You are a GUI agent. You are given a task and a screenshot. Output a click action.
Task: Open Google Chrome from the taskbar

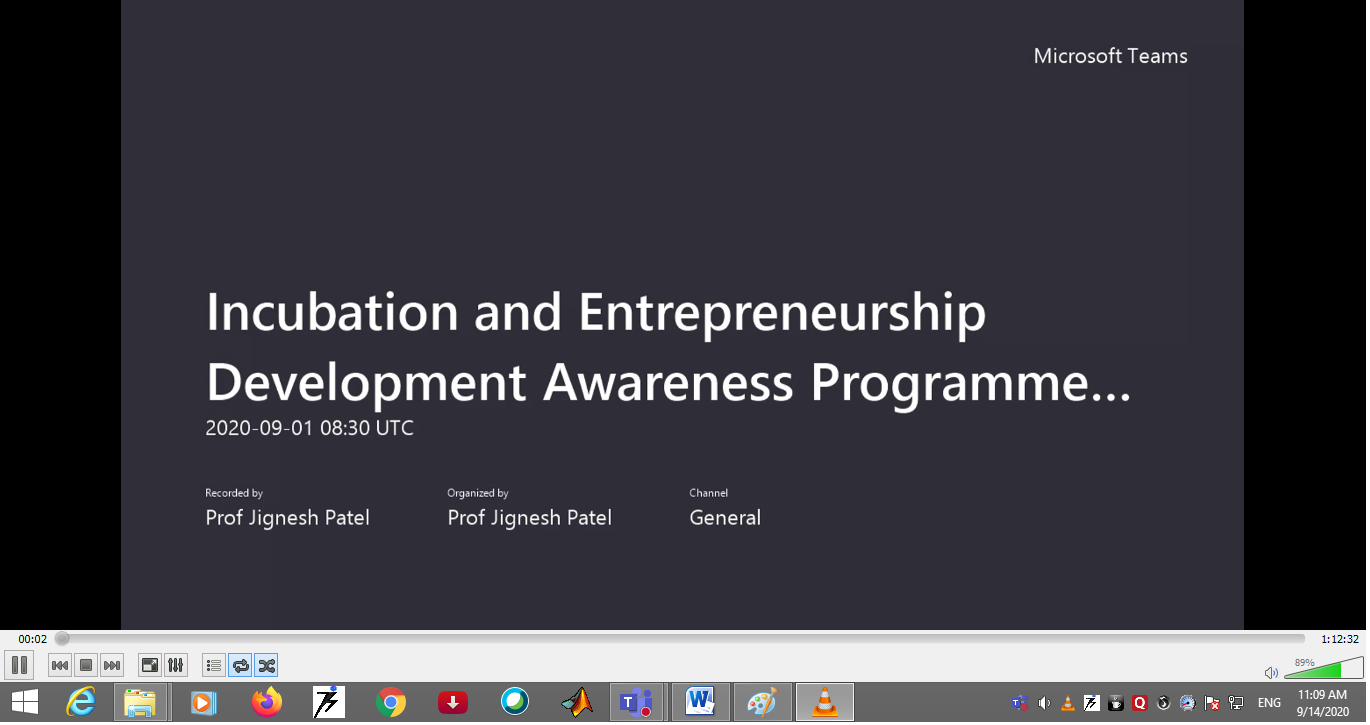[390, 703]
